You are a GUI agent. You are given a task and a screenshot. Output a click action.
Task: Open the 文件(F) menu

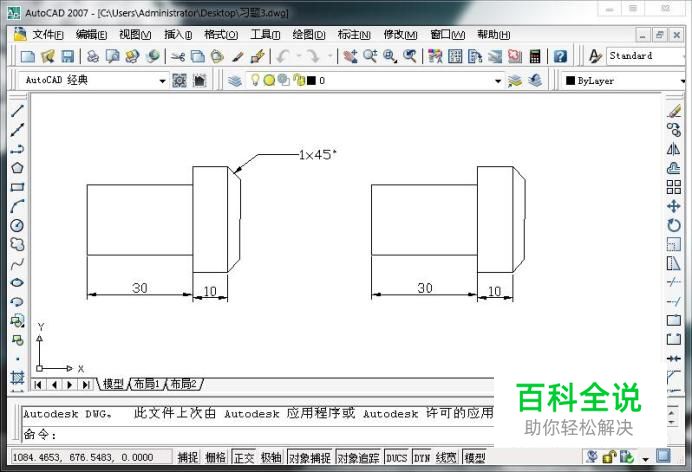click(x=48, y=34)
